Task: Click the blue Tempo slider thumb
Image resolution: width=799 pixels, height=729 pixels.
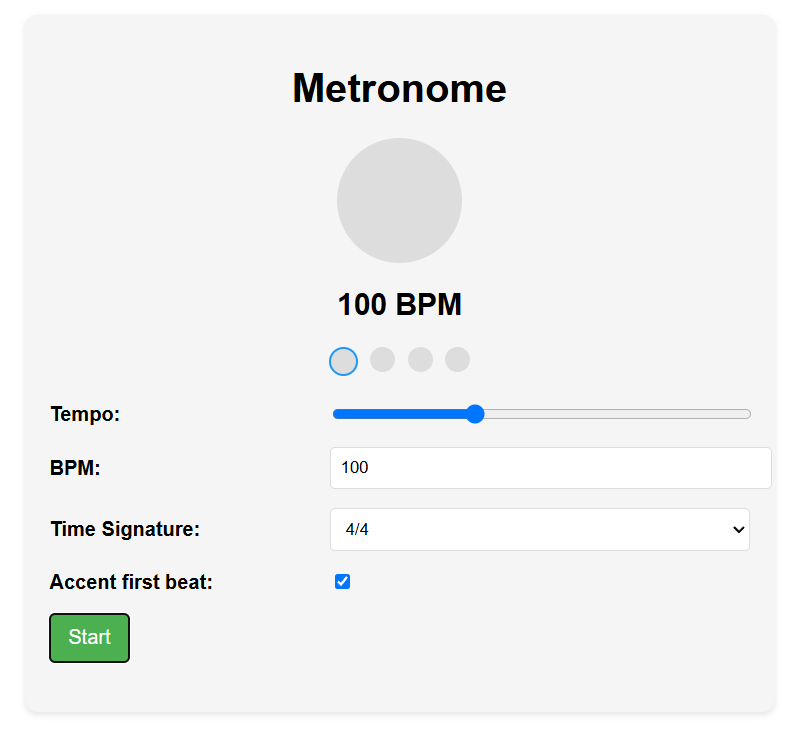Action: coord(475,414)
